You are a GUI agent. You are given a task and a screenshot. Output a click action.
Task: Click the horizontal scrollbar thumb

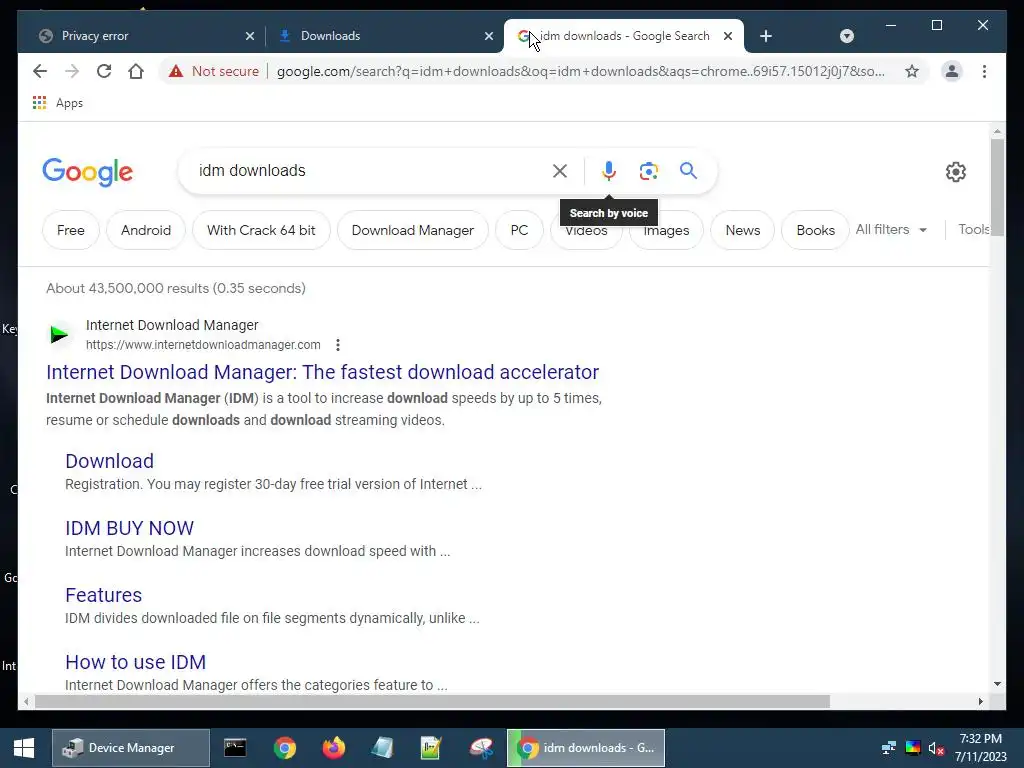click(432, 701)
